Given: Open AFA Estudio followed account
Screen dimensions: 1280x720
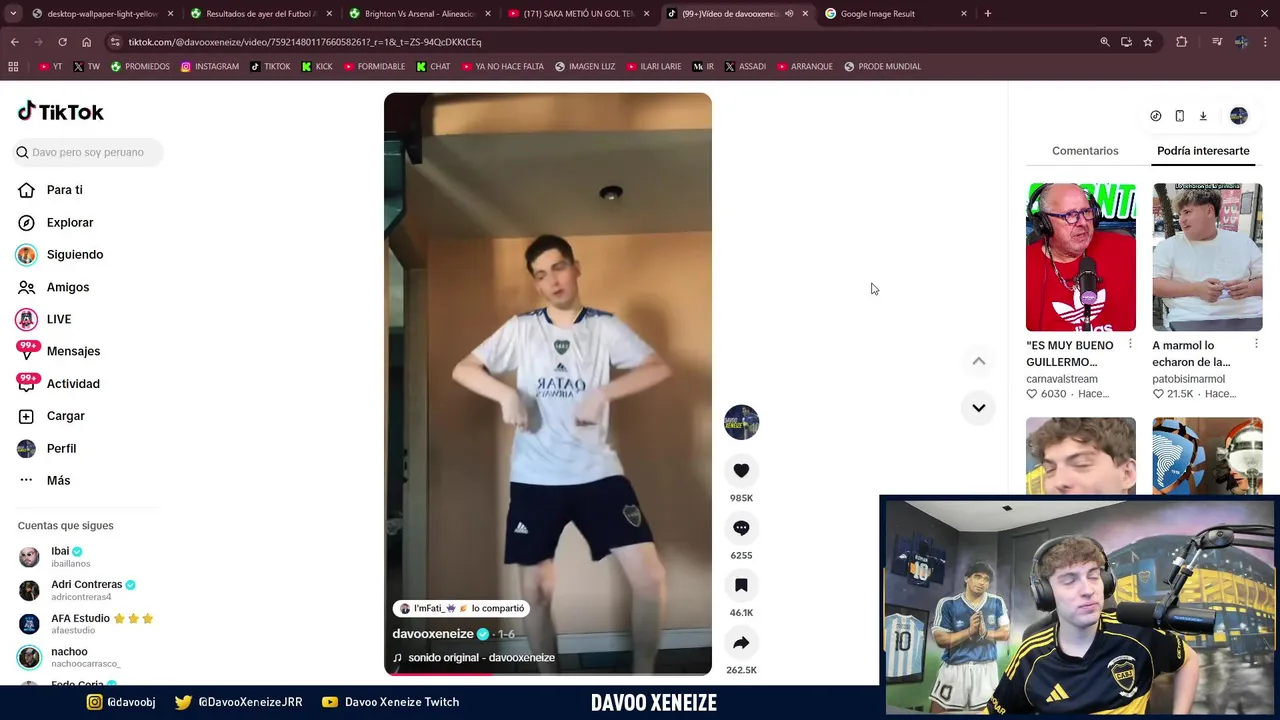Looking at the screenshot, I should pyautogui.click(x=85, y=624).
